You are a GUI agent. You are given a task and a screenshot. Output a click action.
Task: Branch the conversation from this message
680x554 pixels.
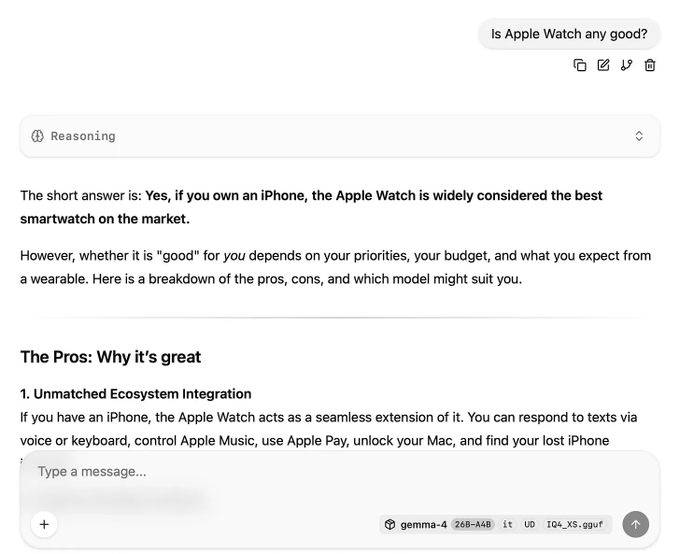[627, 65]
